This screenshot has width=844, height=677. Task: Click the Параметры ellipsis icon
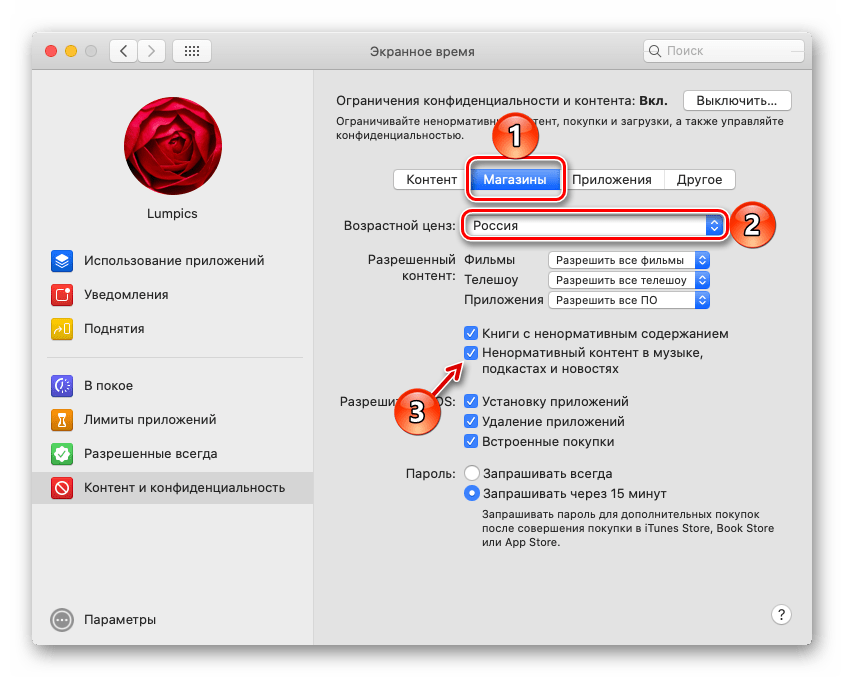62,620
